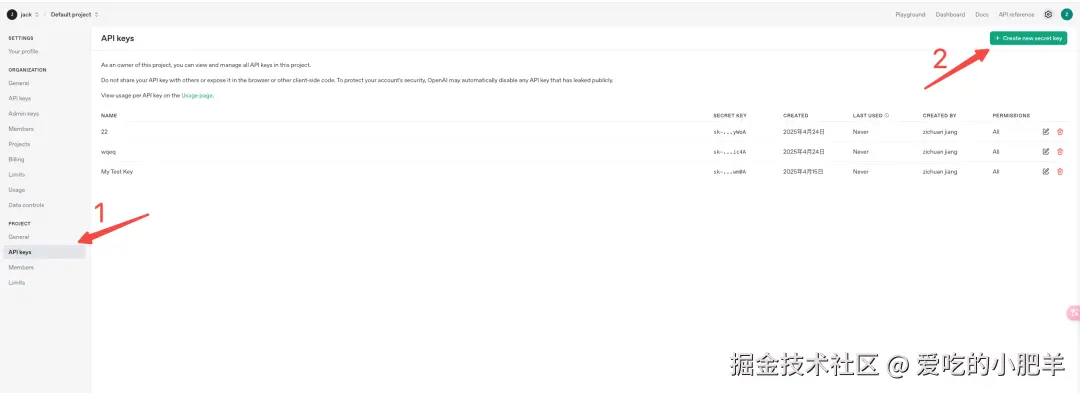Screen dimensions: 1080x393
Task: Open Members under Organization
Action: pyautogui.click(x=21, y=129)
